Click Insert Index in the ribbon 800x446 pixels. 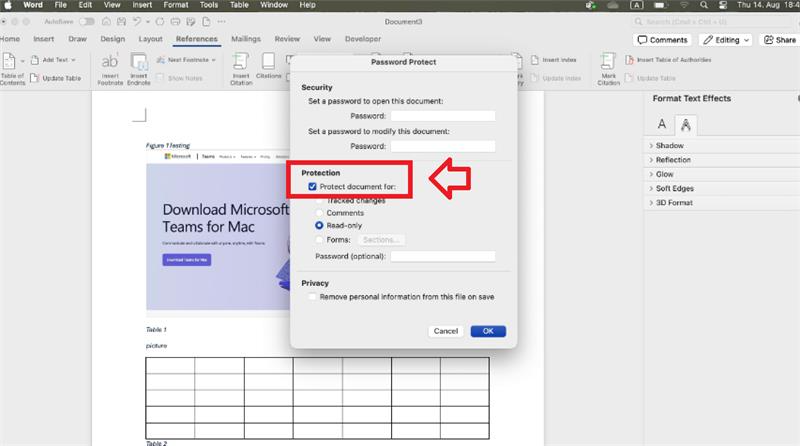pyautogui.click(x=554, y=60)
